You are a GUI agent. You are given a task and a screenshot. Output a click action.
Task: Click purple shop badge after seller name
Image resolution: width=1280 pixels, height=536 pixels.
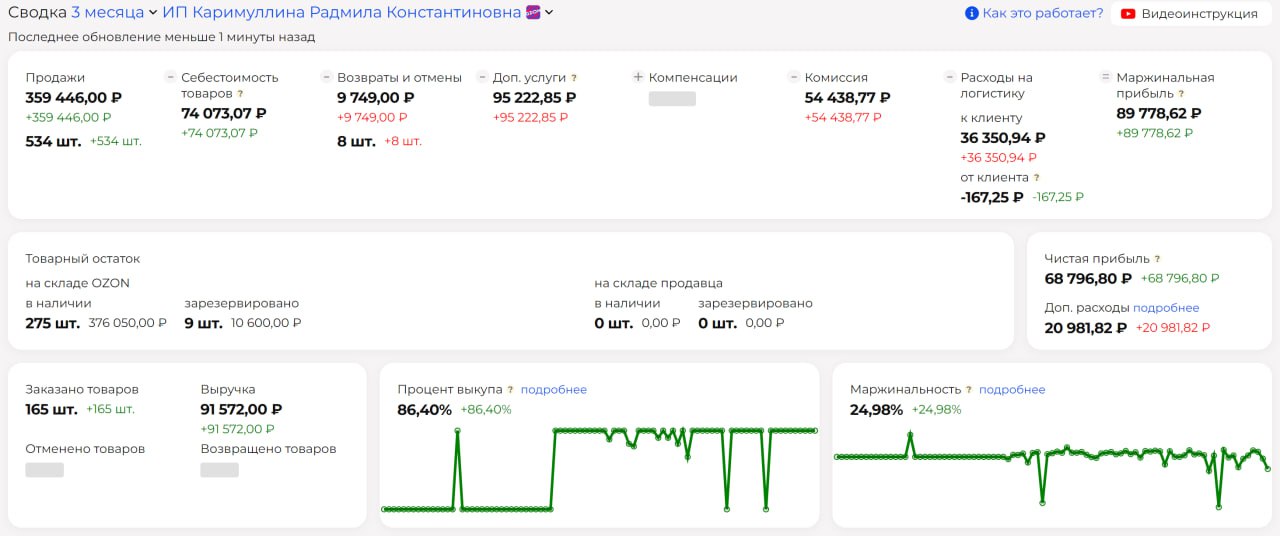[x=533, y=12]
